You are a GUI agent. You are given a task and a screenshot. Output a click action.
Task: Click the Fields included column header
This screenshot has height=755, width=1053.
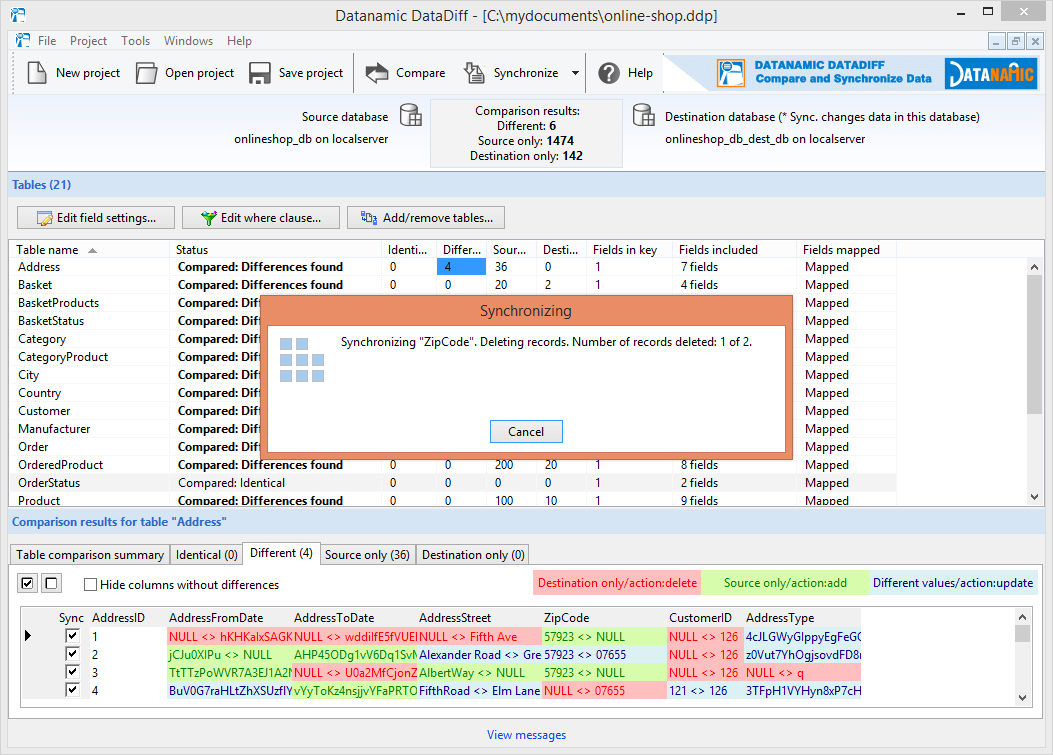coord(734,250)
